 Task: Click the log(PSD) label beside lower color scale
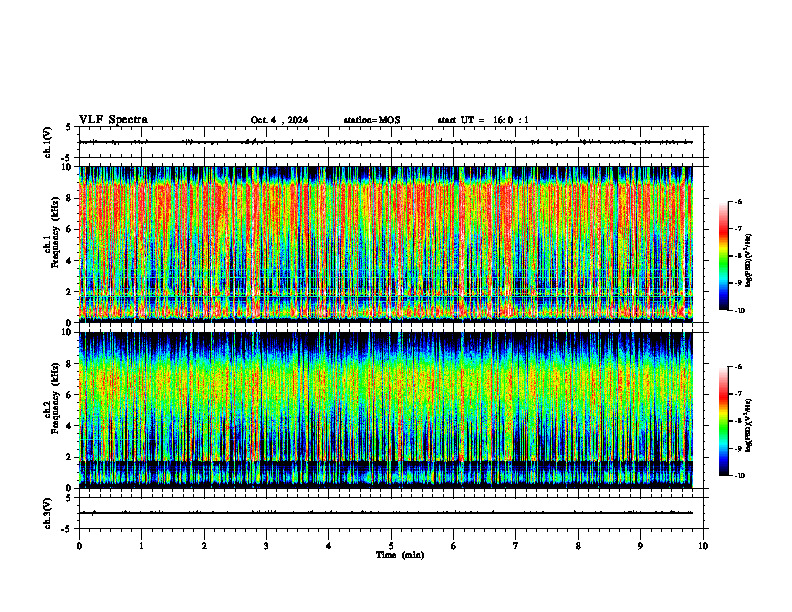[x=749, y=425]
